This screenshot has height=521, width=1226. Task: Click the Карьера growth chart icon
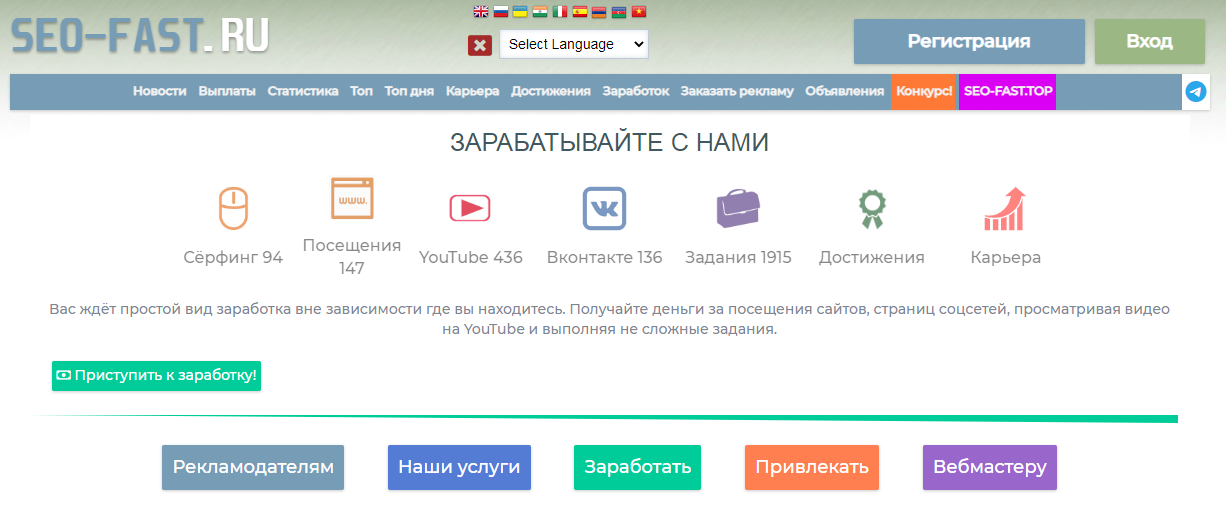(x=1005, y=208)
